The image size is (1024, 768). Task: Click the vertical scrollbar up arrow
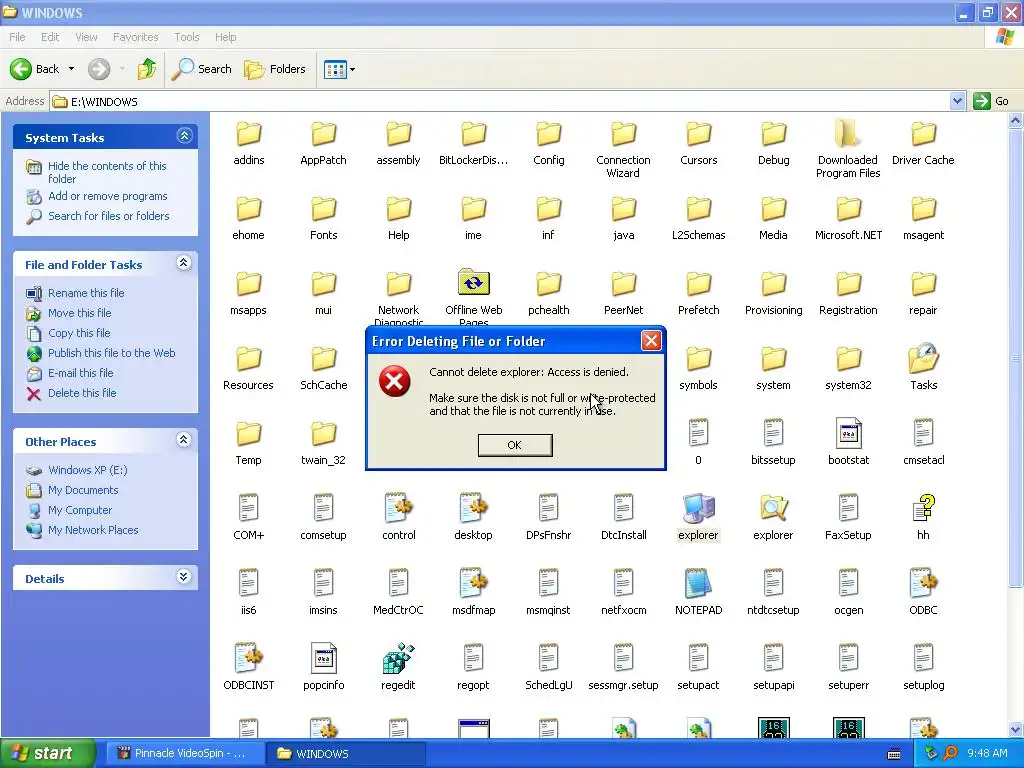[x=1016, y=120]
